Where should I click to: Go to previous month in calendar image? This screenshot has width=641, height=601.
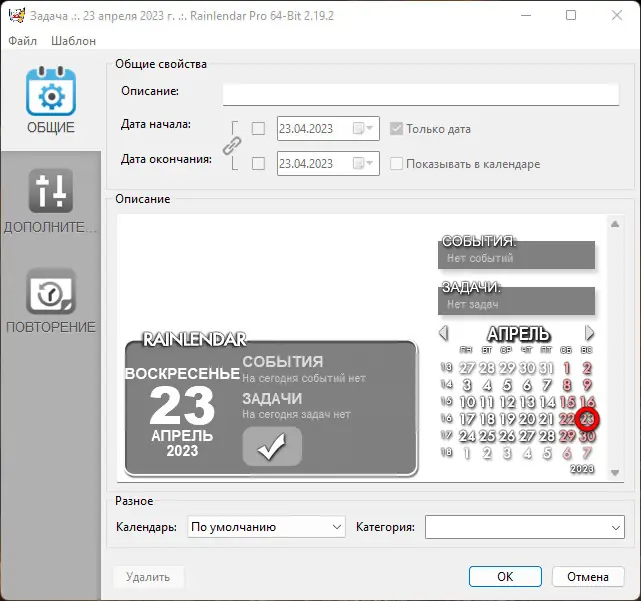click(x=444, y=333)
